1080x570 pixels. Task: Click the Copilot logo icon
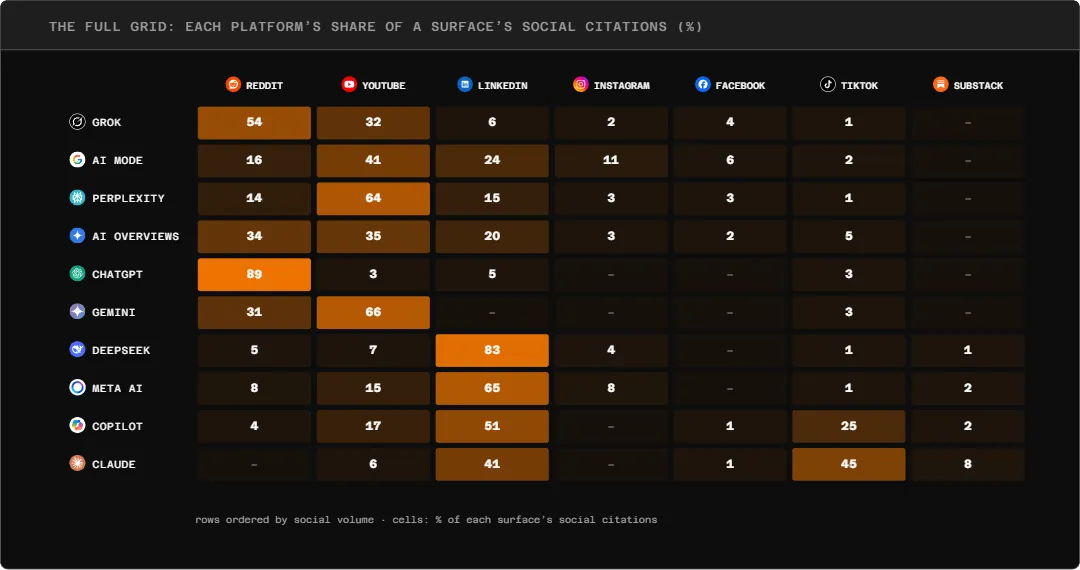pyautogui.click(x=77, y=425)
